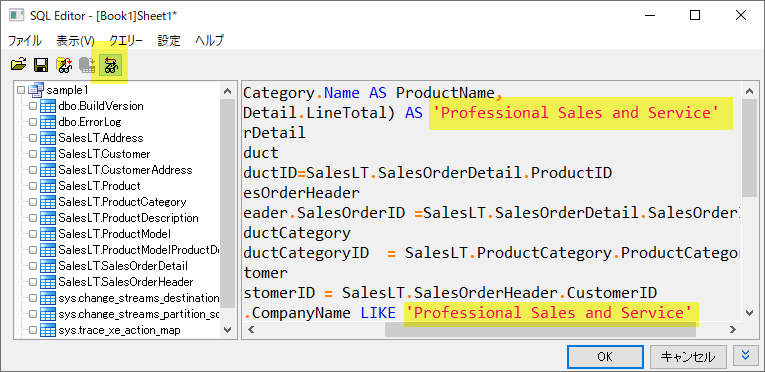This screenshot has height=372, width=765.
Task: Click the table icon of sys.trace_xe_action_map
Action: tap(48, 330)
